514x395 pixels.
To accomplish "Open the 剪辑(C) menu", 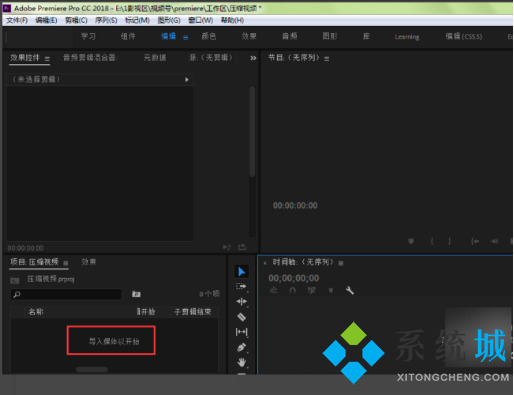I will (x=76, y=20).
